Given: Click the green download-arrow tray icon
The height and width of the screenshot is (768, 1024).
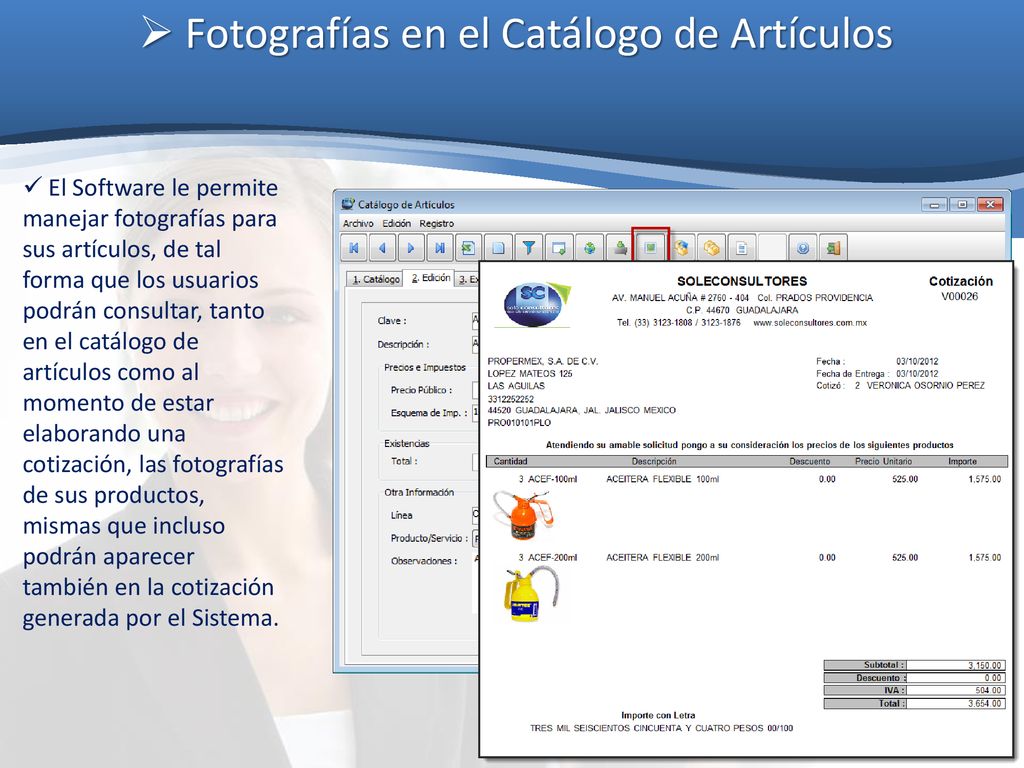Looking at the screenshot, I should pyautogui.click(x=620, y=248).
